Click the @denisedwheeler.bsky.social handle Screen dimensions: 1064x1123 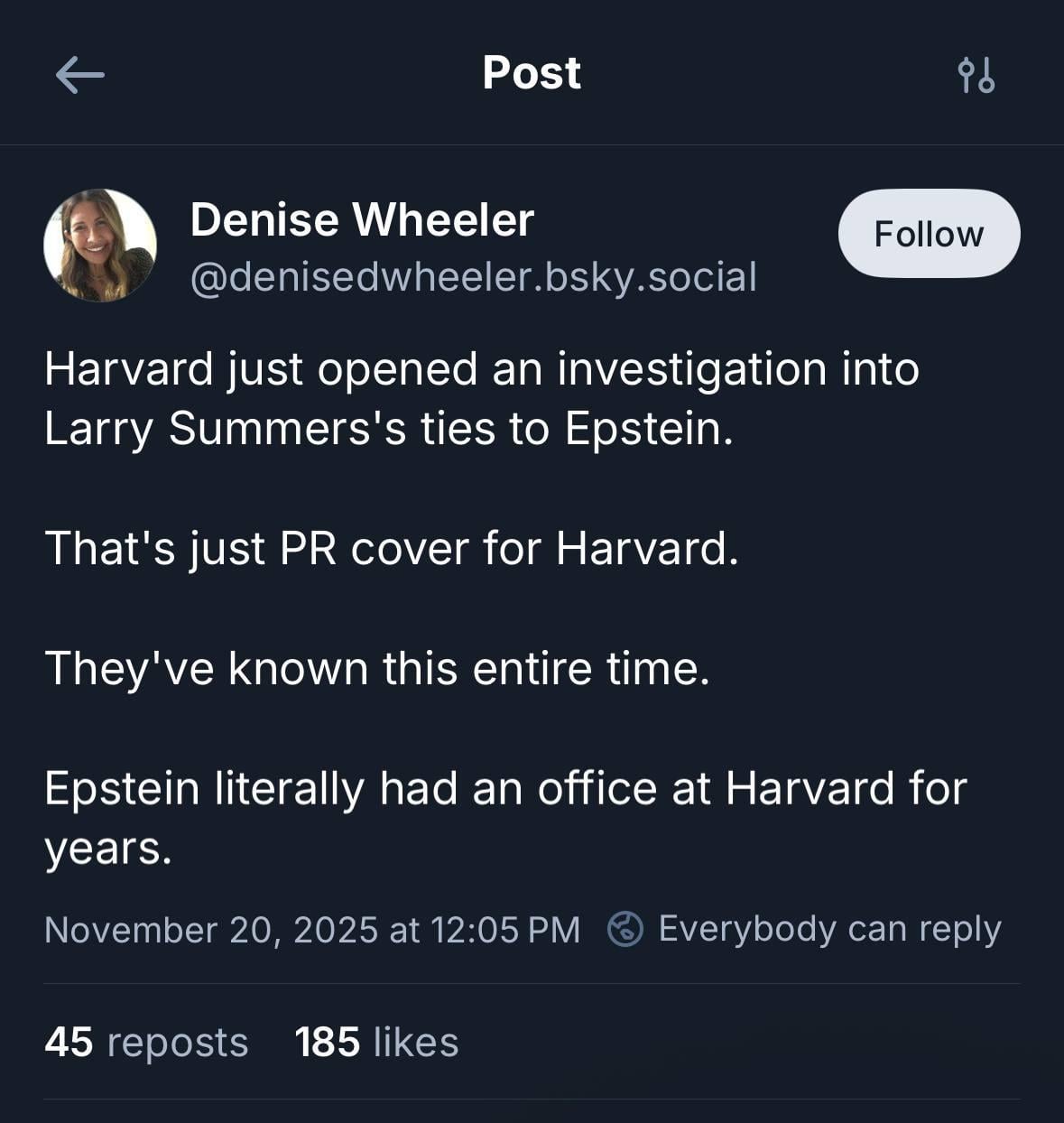473,277
